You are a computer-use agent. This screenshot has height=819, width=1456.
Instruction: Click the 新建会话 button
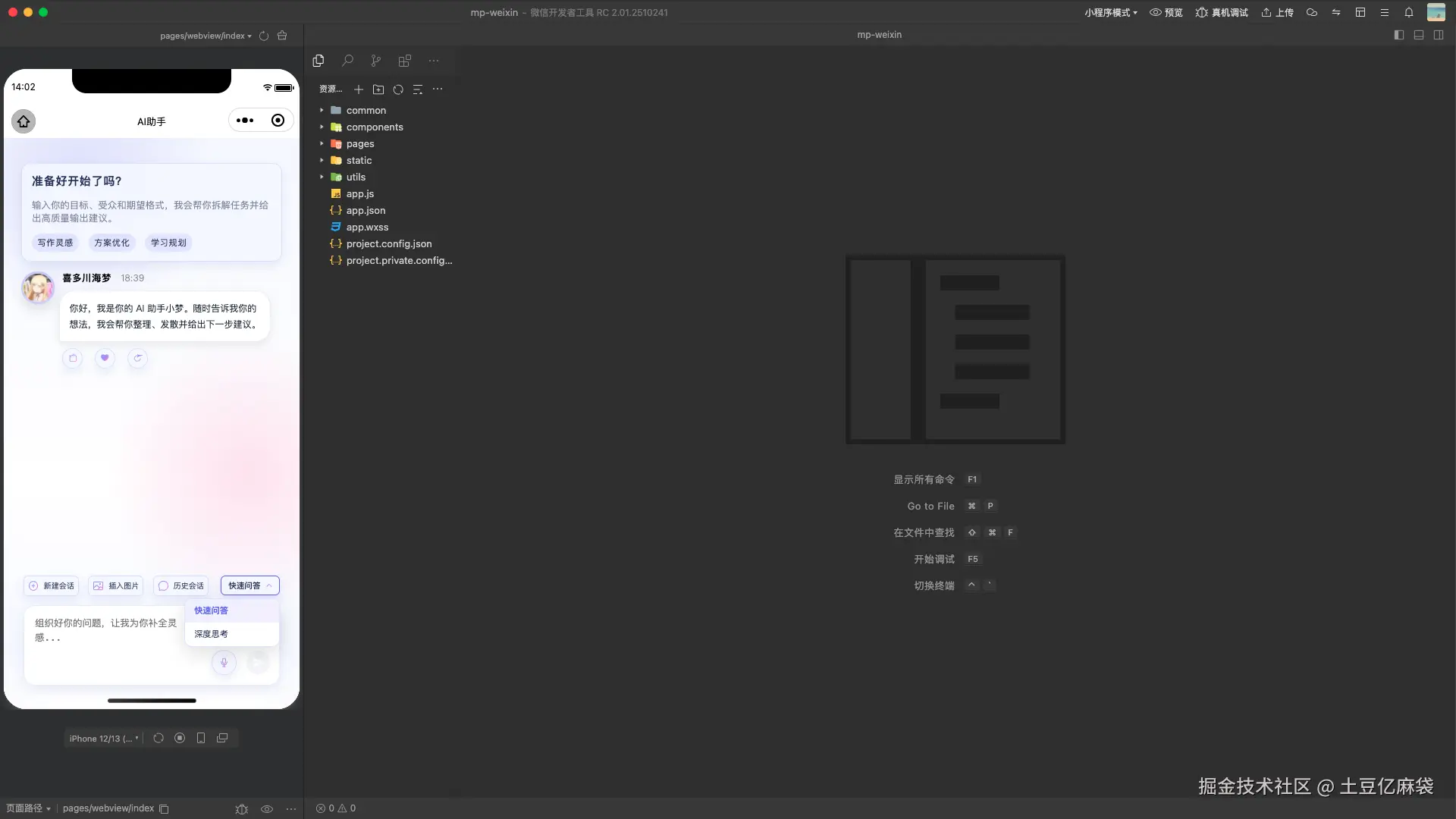pyautogui.click(x=52, y=585)
